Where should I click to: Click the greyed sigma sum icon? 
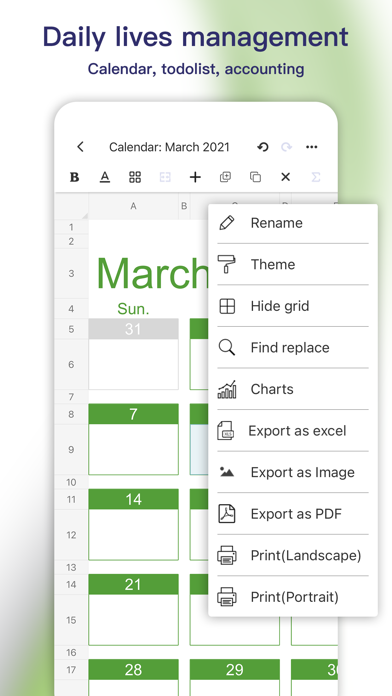coord(316,177)
